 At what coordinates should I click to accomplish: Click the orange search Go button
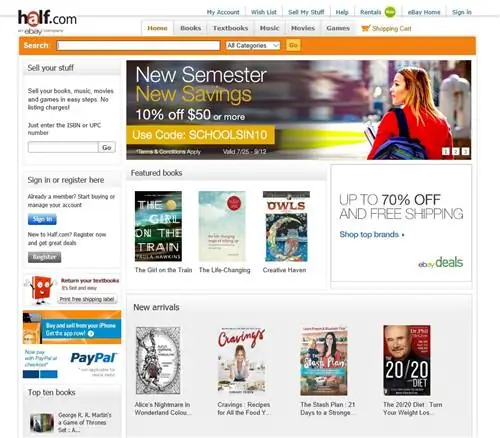(293, 45)
